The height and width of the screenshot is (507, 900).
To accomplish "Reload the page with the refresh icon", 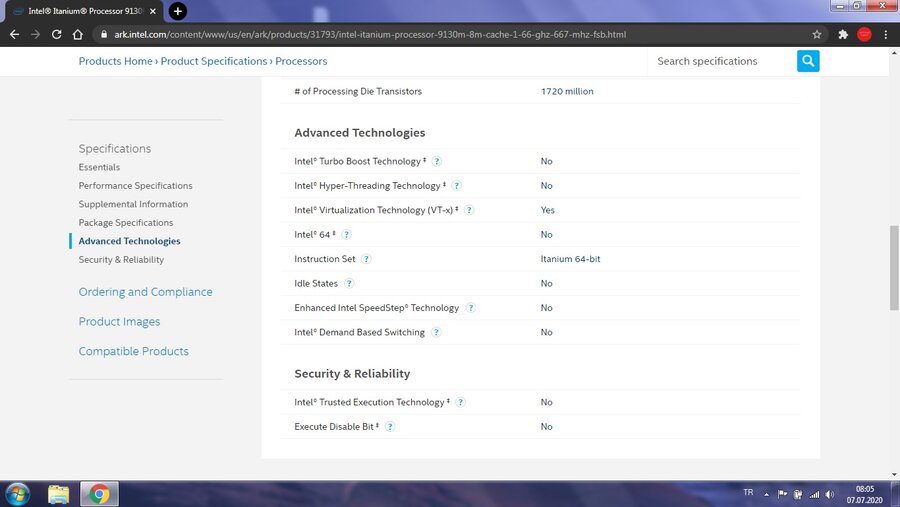I will click(x=56, y=34).
